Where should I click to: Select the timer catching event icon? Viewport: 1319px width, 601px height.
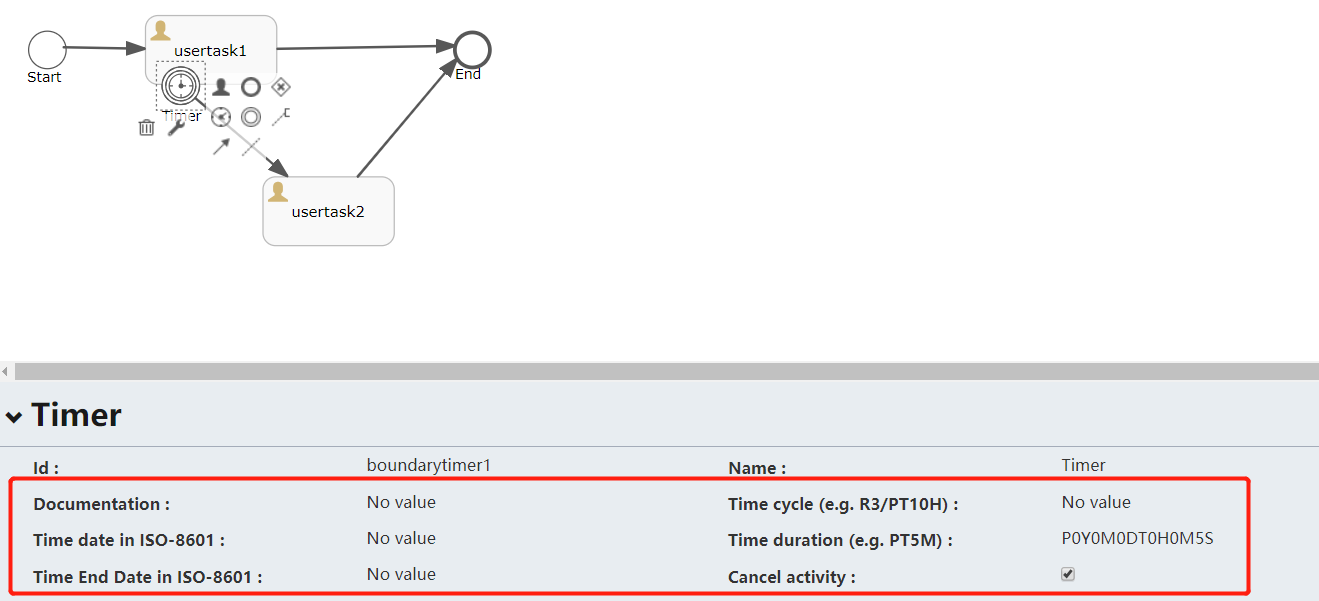(221, 116)
